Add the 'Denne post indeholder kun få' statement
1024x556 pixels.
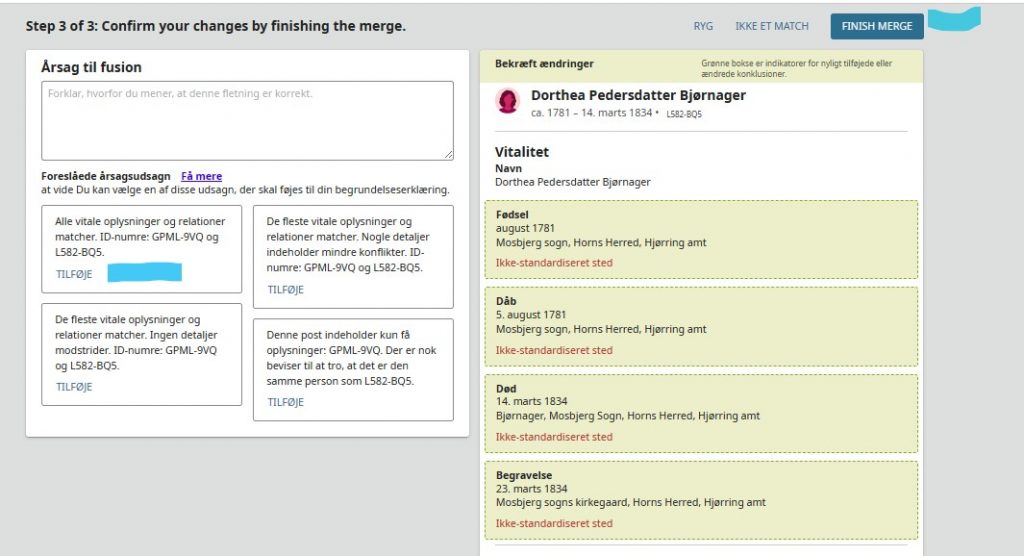[x=285, y=402]
